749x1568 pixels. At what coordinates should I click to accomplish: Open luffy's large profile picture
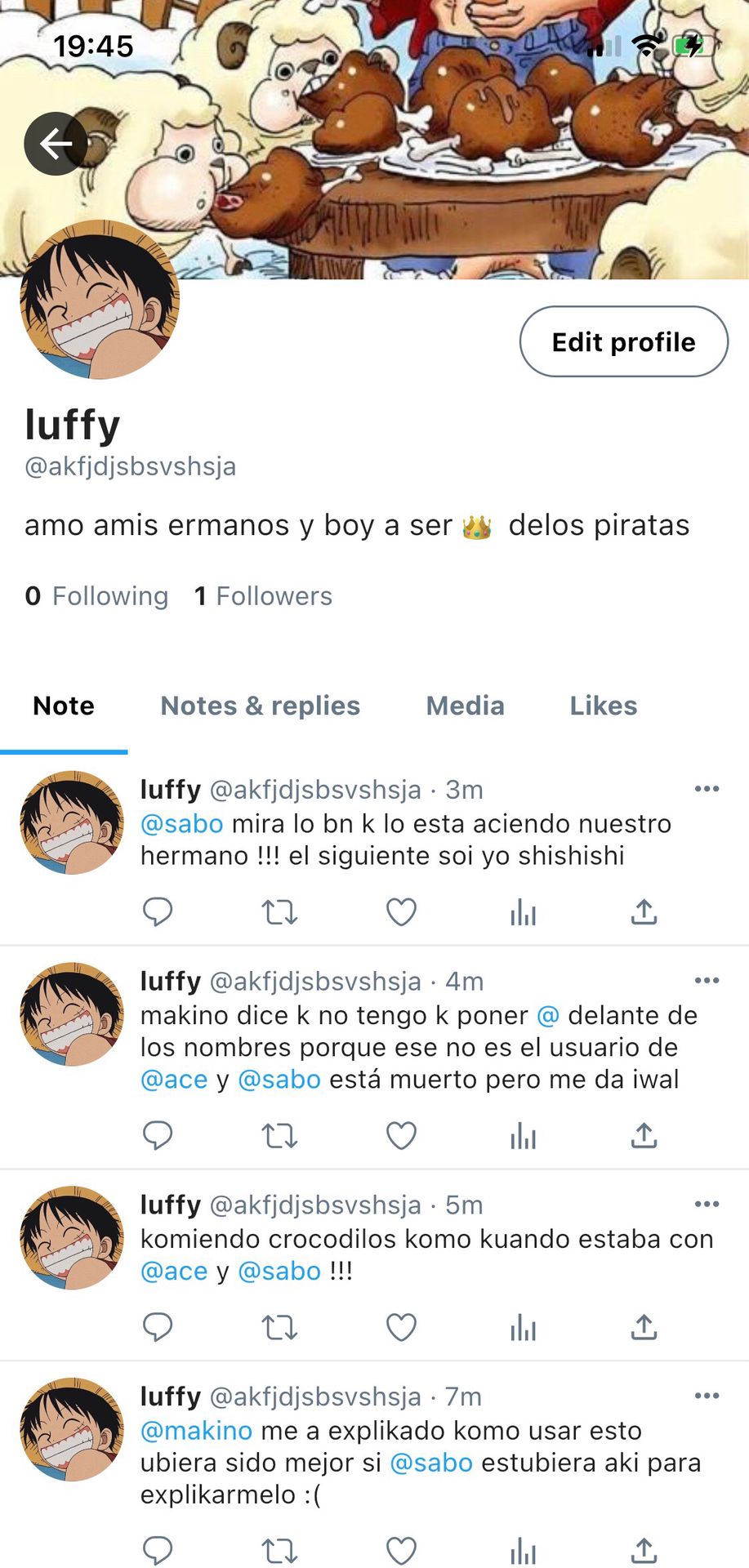(x=100, y=300)
